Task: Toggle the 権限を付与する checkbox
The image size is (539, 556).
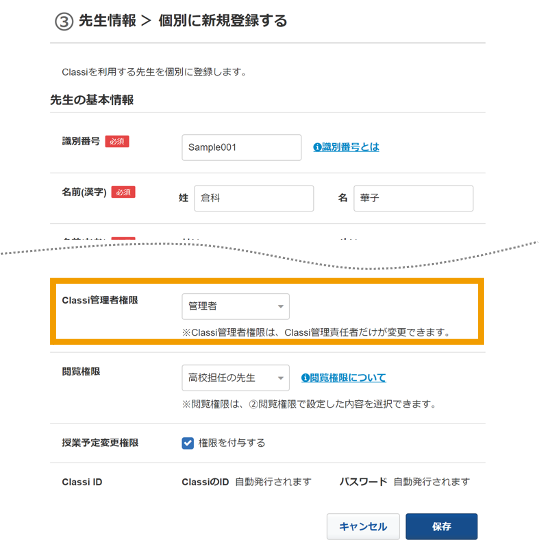Action: click(x=188, y=443)
